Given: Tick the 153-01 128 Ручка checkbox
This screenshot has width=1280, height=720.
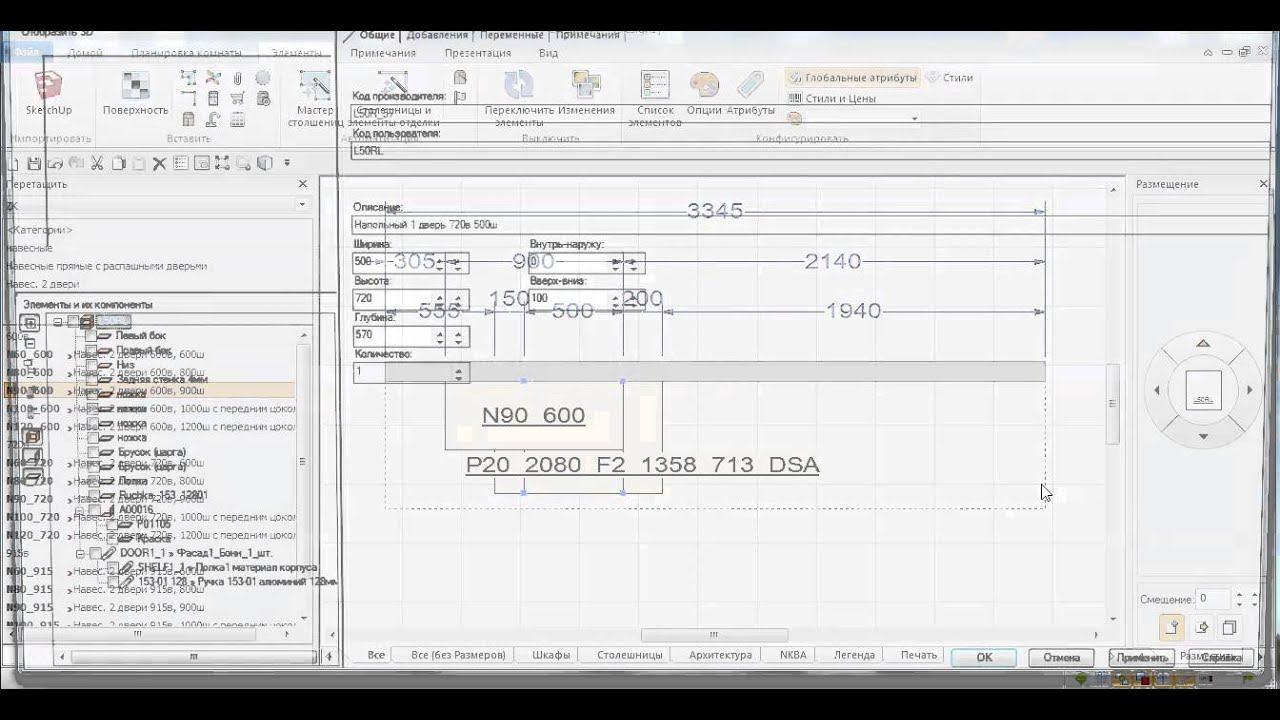Looking at the screenshot, I should pos(113,582).
